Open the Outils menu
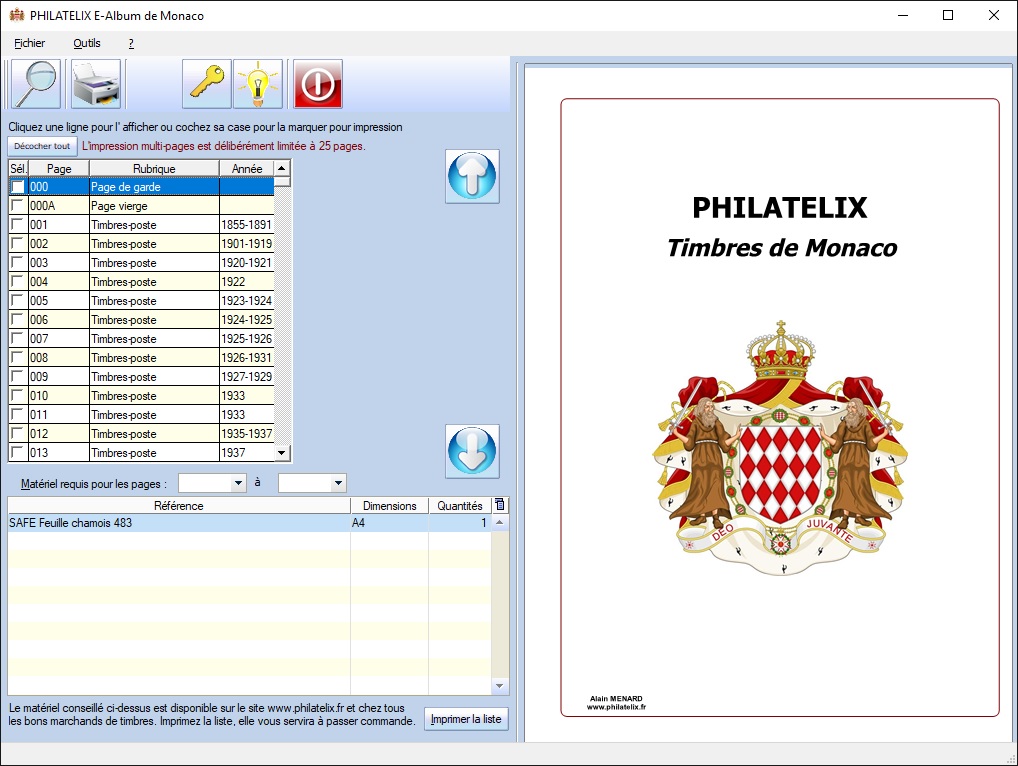1018x766 pixels. (86, 43)
